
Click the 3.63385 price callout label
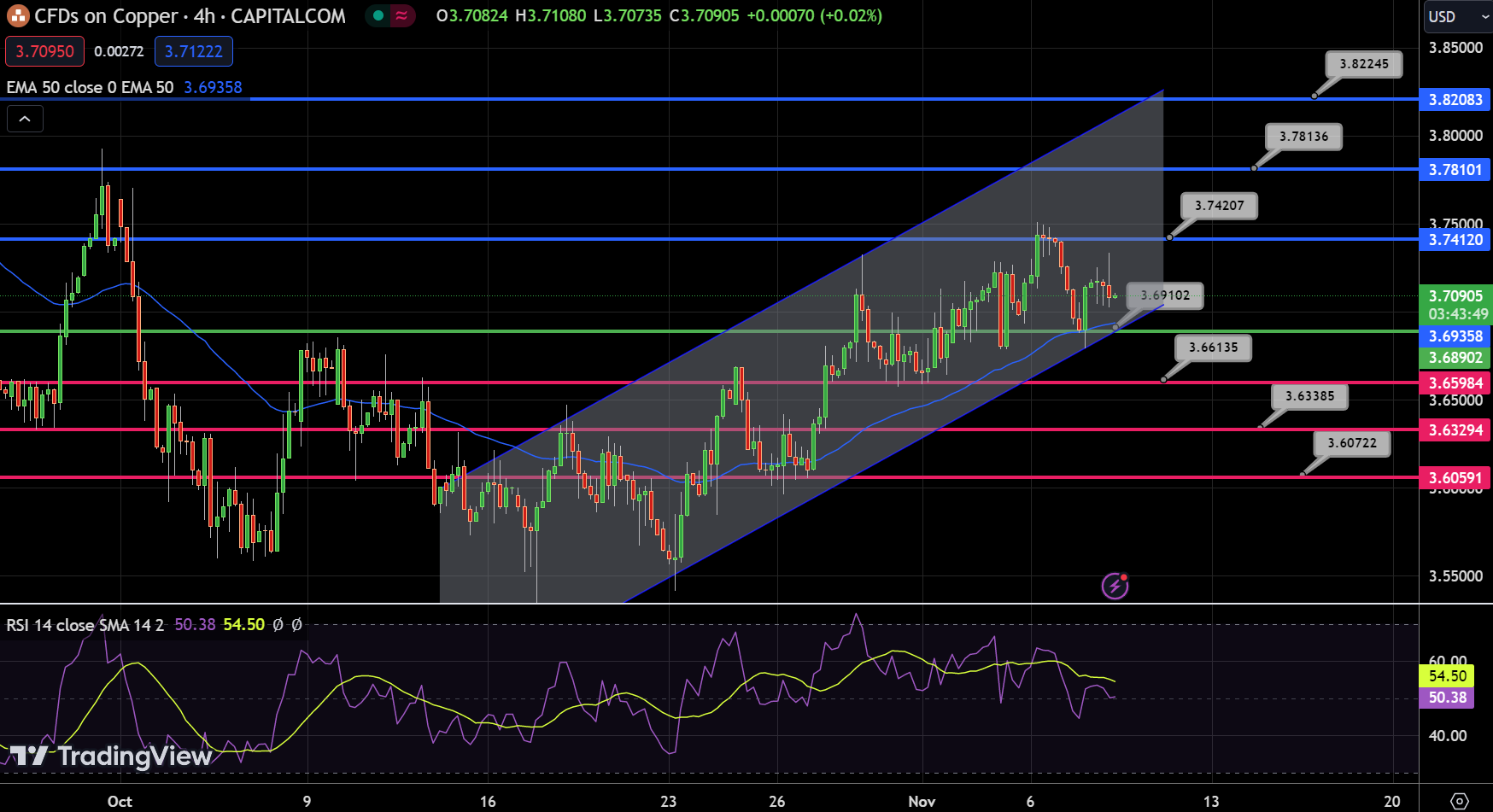point(1310,396)
